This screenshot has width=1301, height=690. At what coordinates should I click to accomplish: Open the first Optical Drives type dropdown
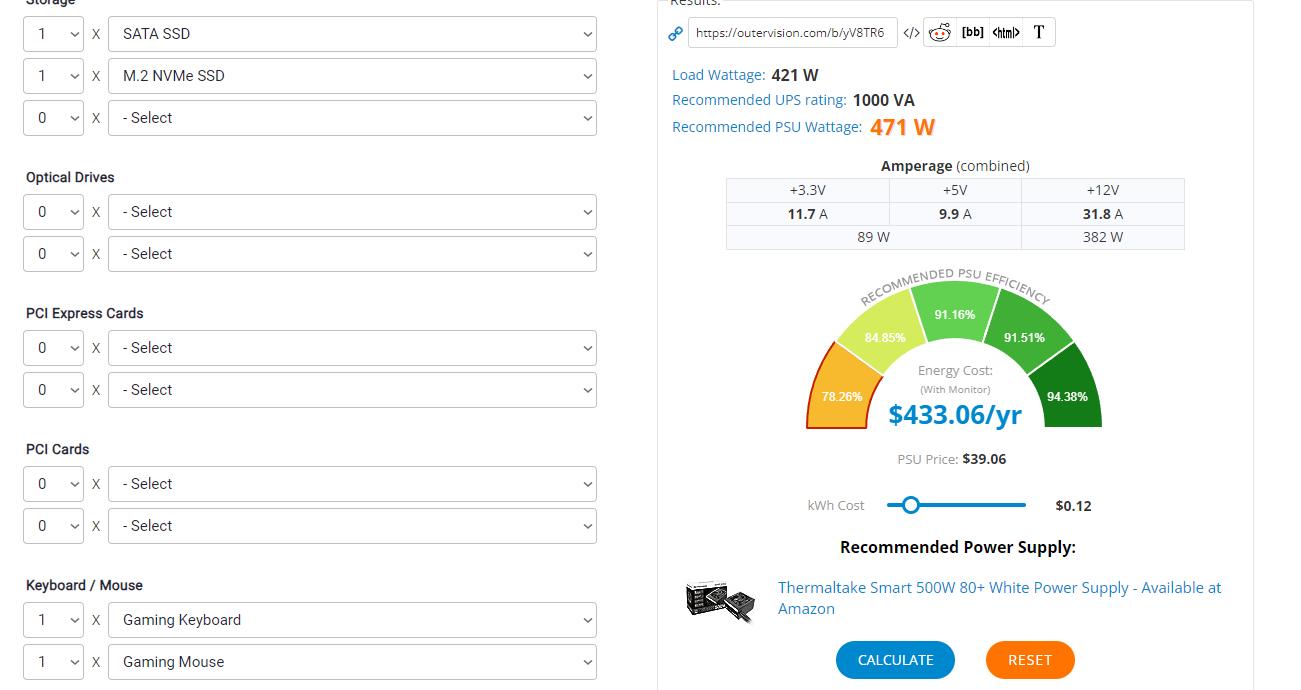pyautogui.click(x=352, y=212)
